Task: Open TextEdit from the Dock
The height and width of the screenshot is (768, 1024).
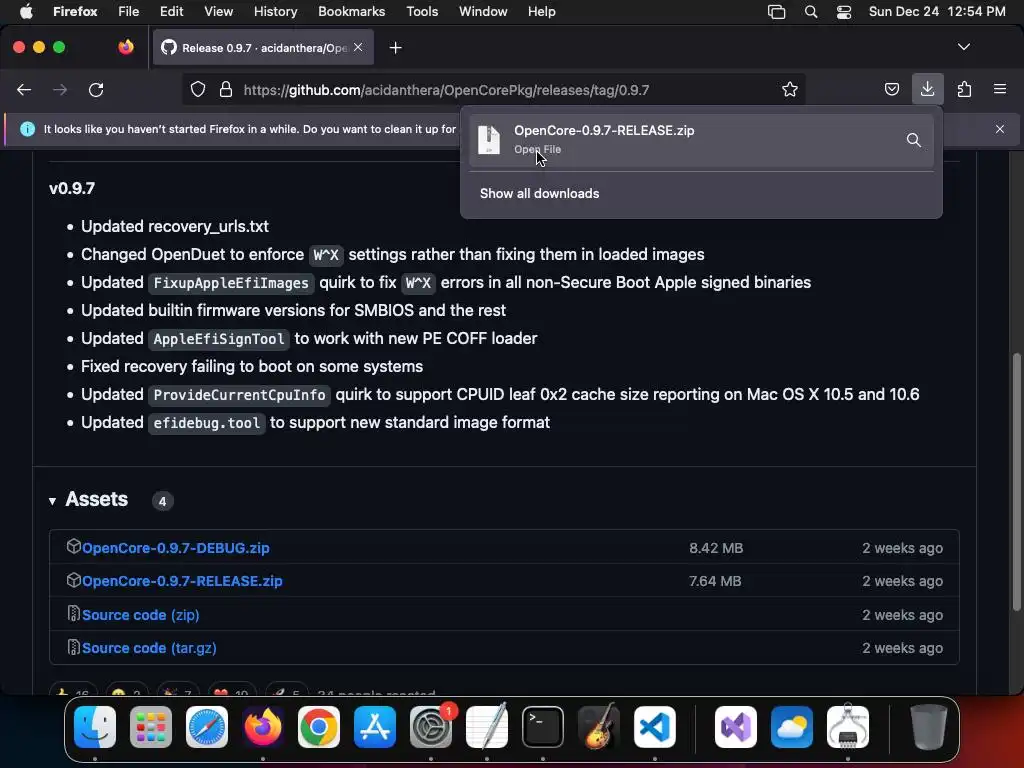Action: point(487,727)
